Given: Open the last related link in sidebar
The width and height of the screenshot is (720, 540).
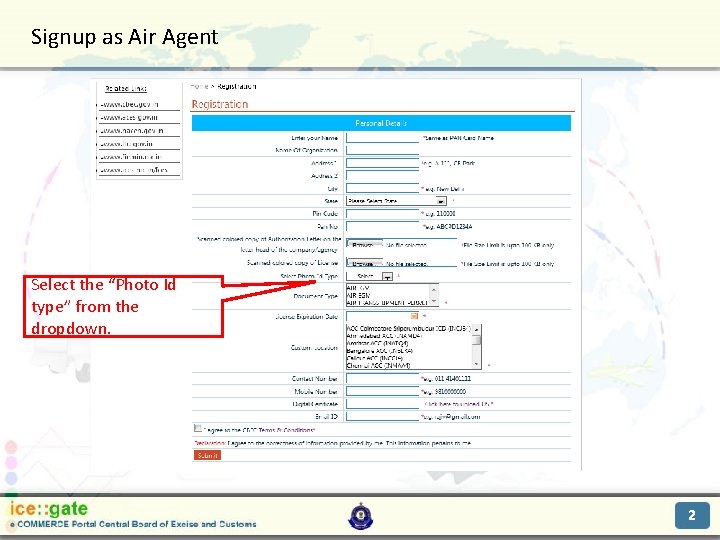Looking at the screenshot, I should point(134,170).
